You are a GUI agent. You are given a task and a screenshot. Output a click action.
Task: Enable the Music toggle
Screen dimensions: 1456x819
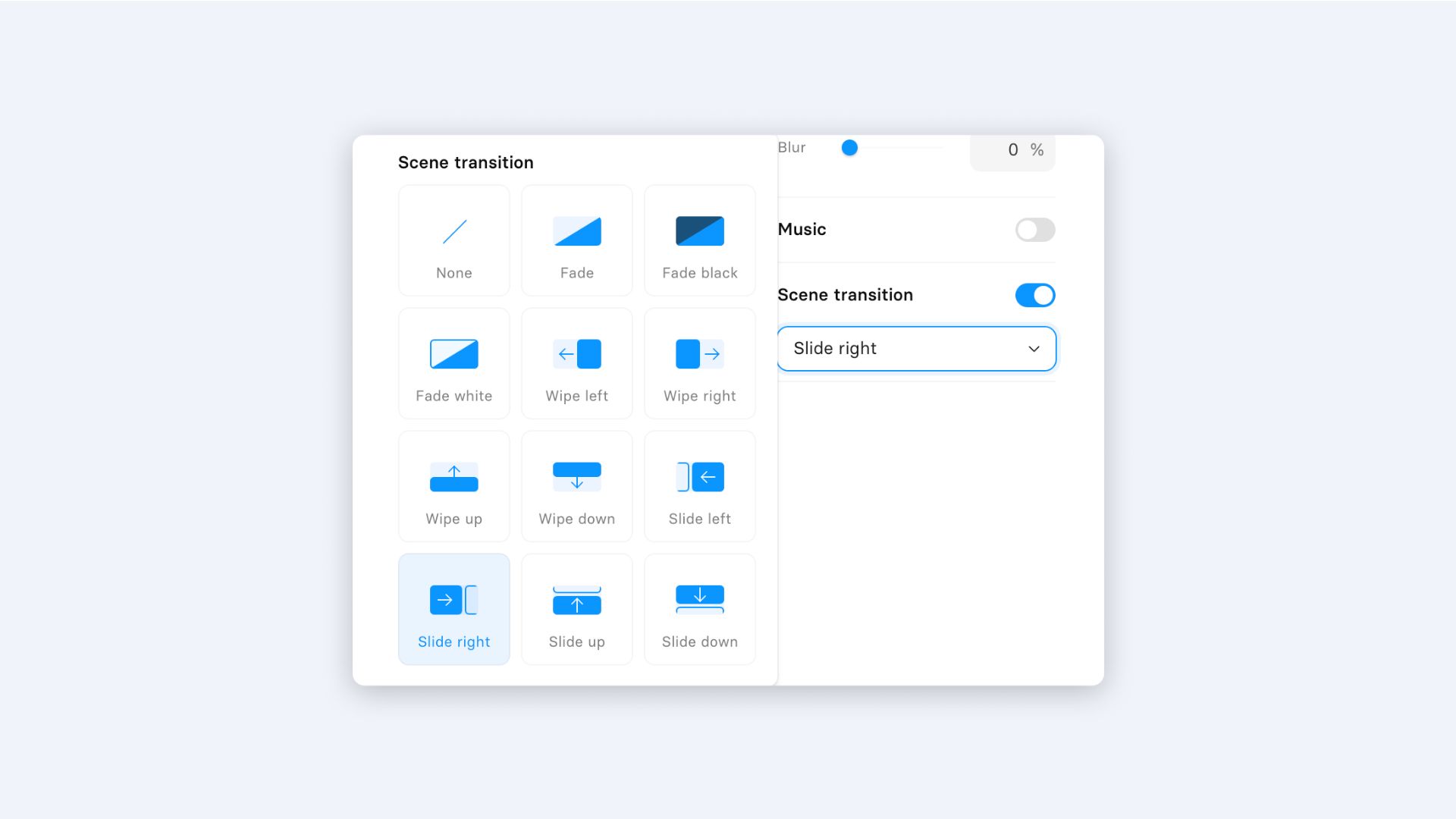[1034, 230]
